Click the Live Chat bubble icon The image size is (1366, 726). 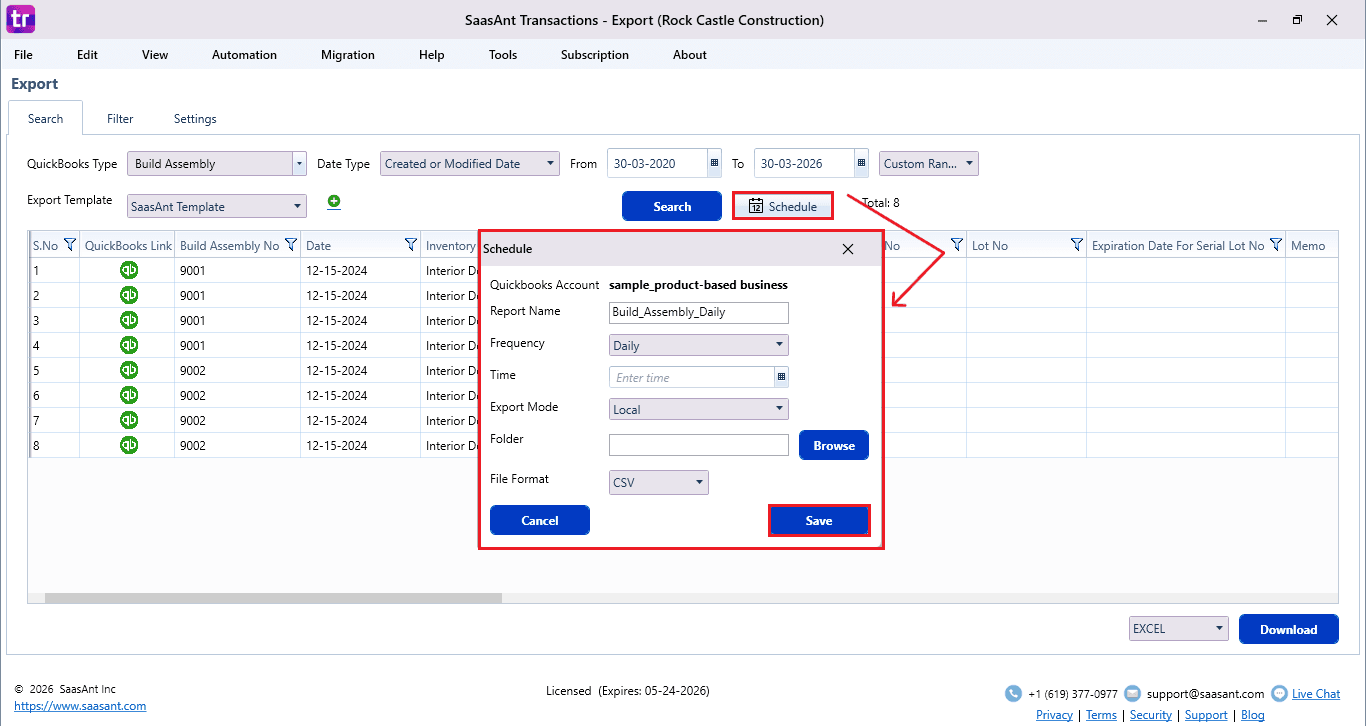1280,693
